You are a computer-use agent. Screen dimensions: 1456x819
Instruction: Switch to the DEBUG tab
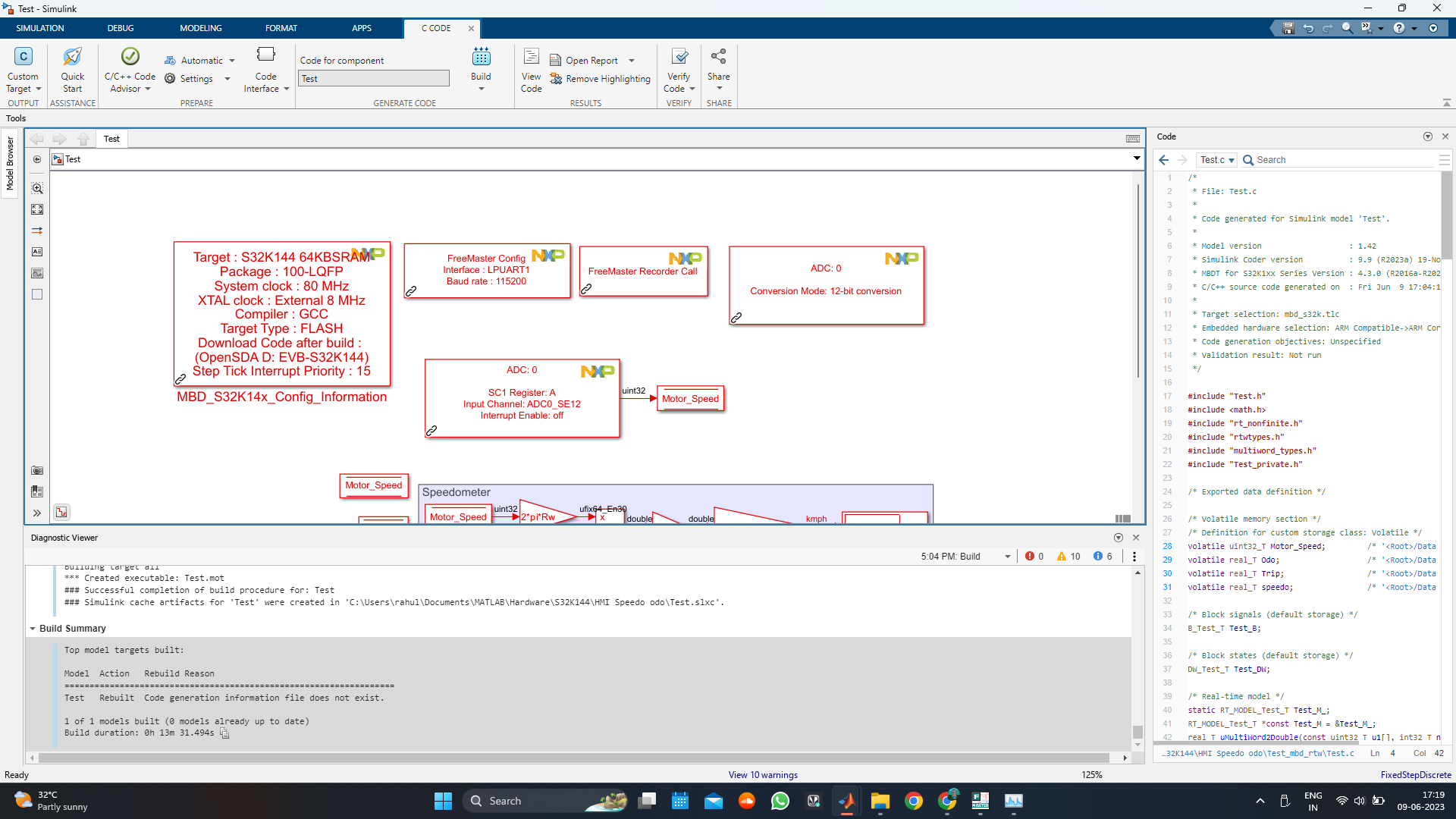(120, 28)
